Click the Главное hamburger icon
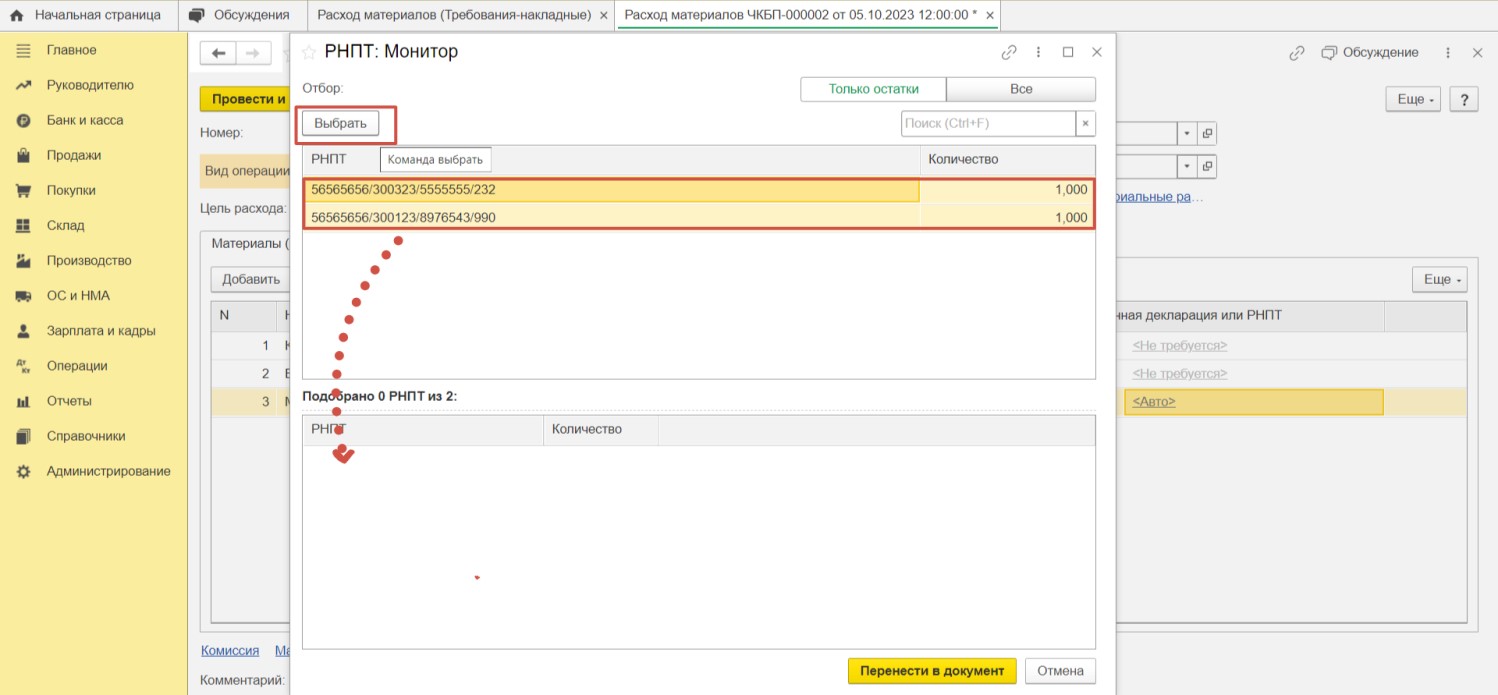The width and height of the screenshot is (1498, 695). click(x=23, y=50)
